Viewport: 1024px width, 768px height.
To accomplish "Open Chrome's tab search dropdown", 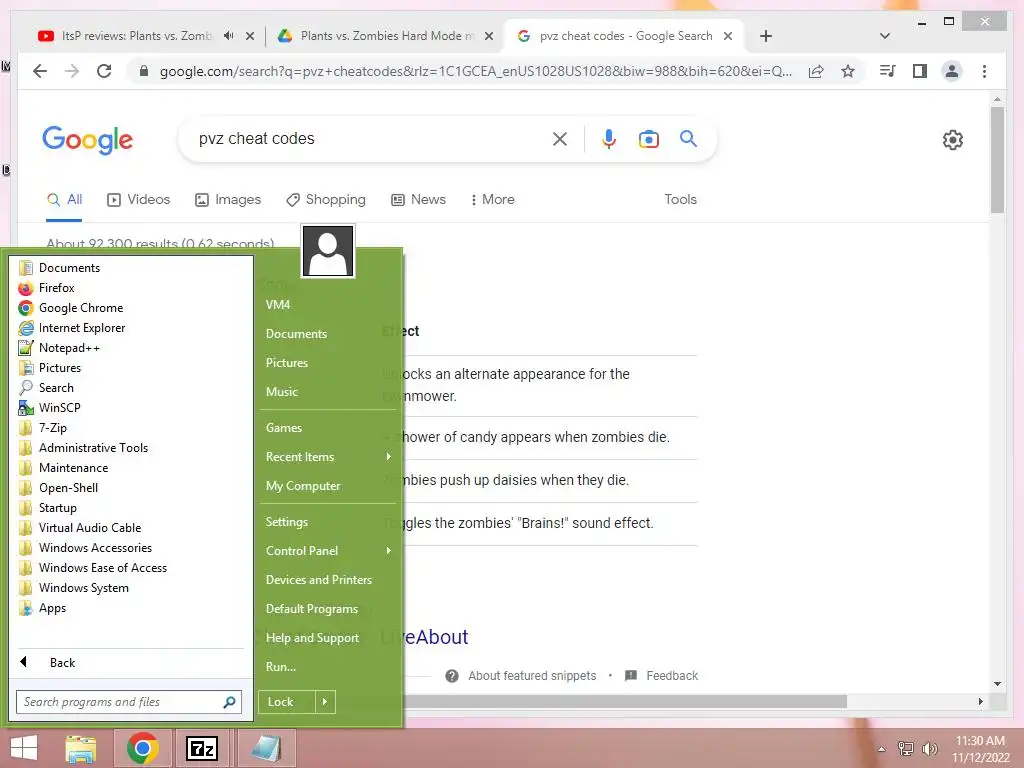I will [x=885, y=36].
